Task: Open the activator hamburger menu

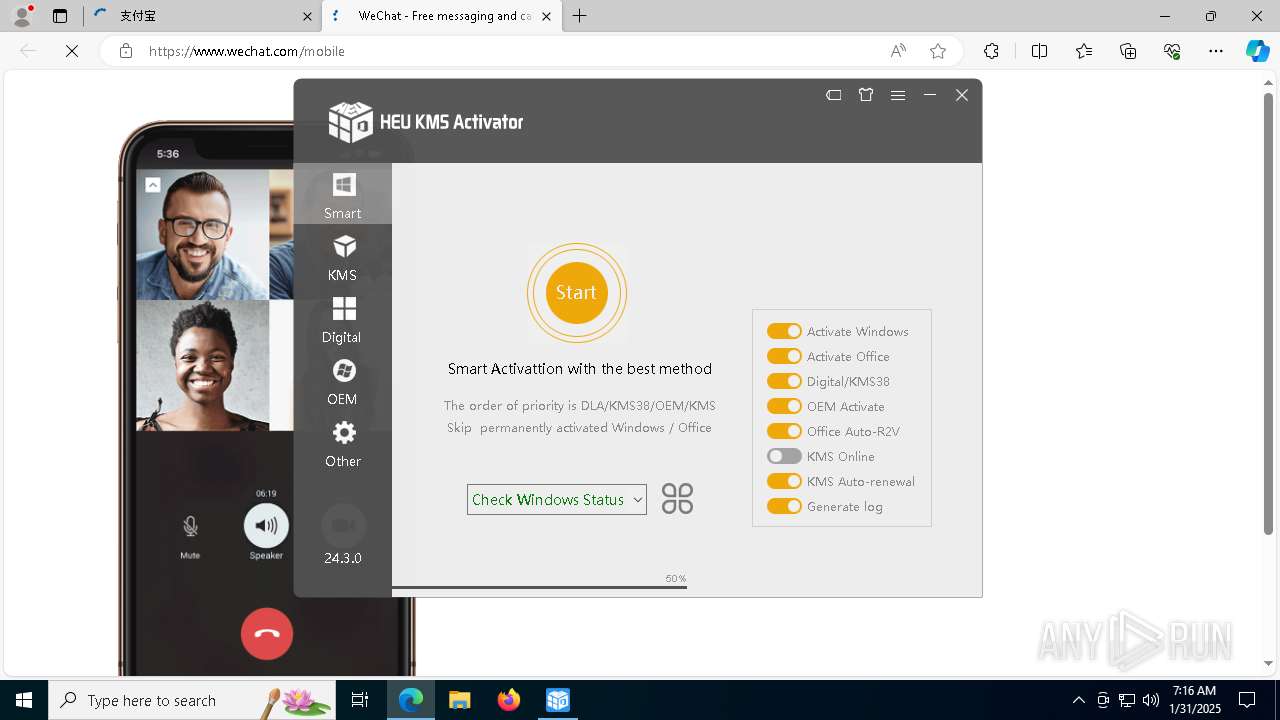Action: pos(898,95)
